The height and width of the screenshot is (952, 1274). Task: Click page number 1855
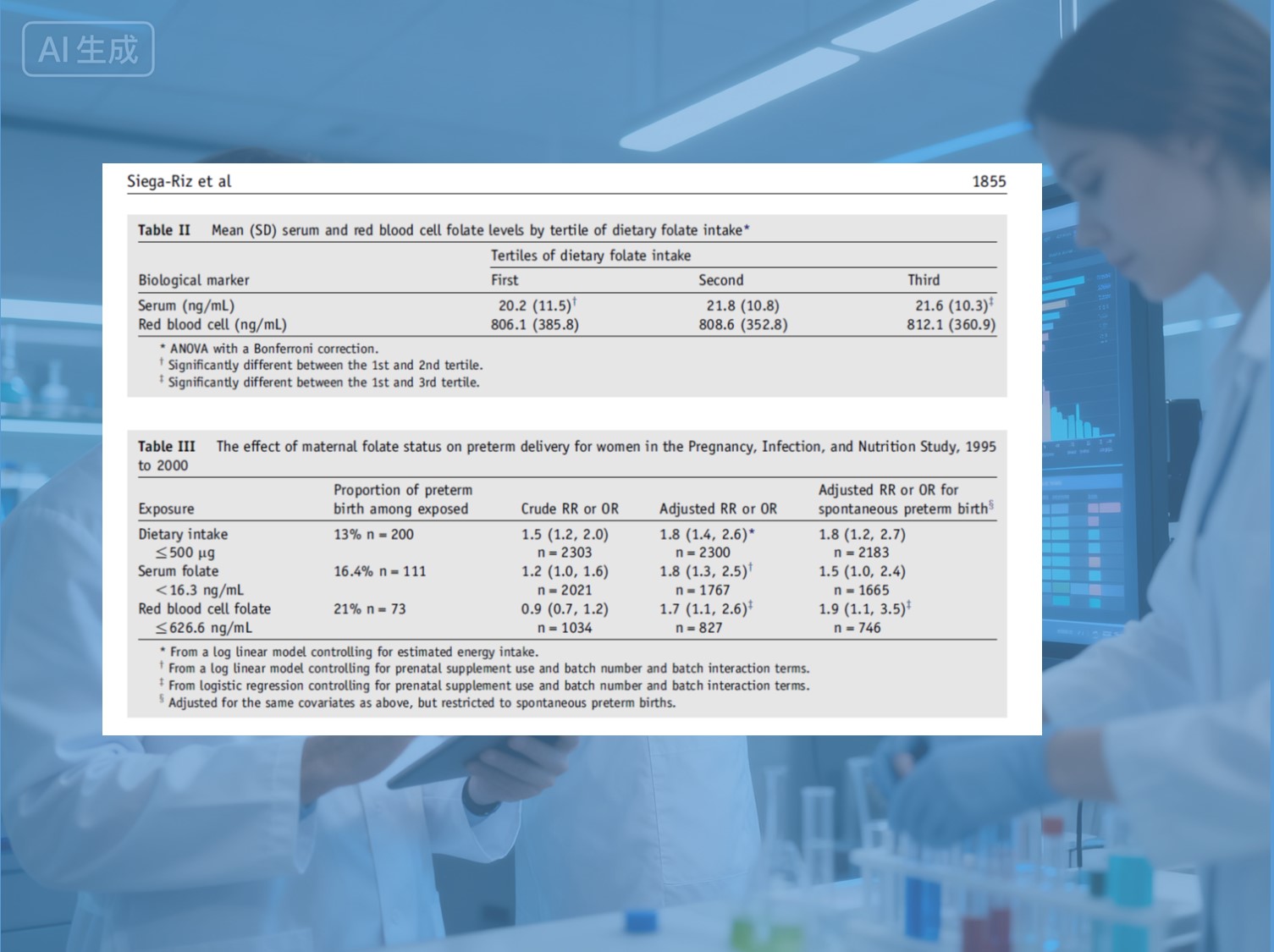[x=988, y=181]
